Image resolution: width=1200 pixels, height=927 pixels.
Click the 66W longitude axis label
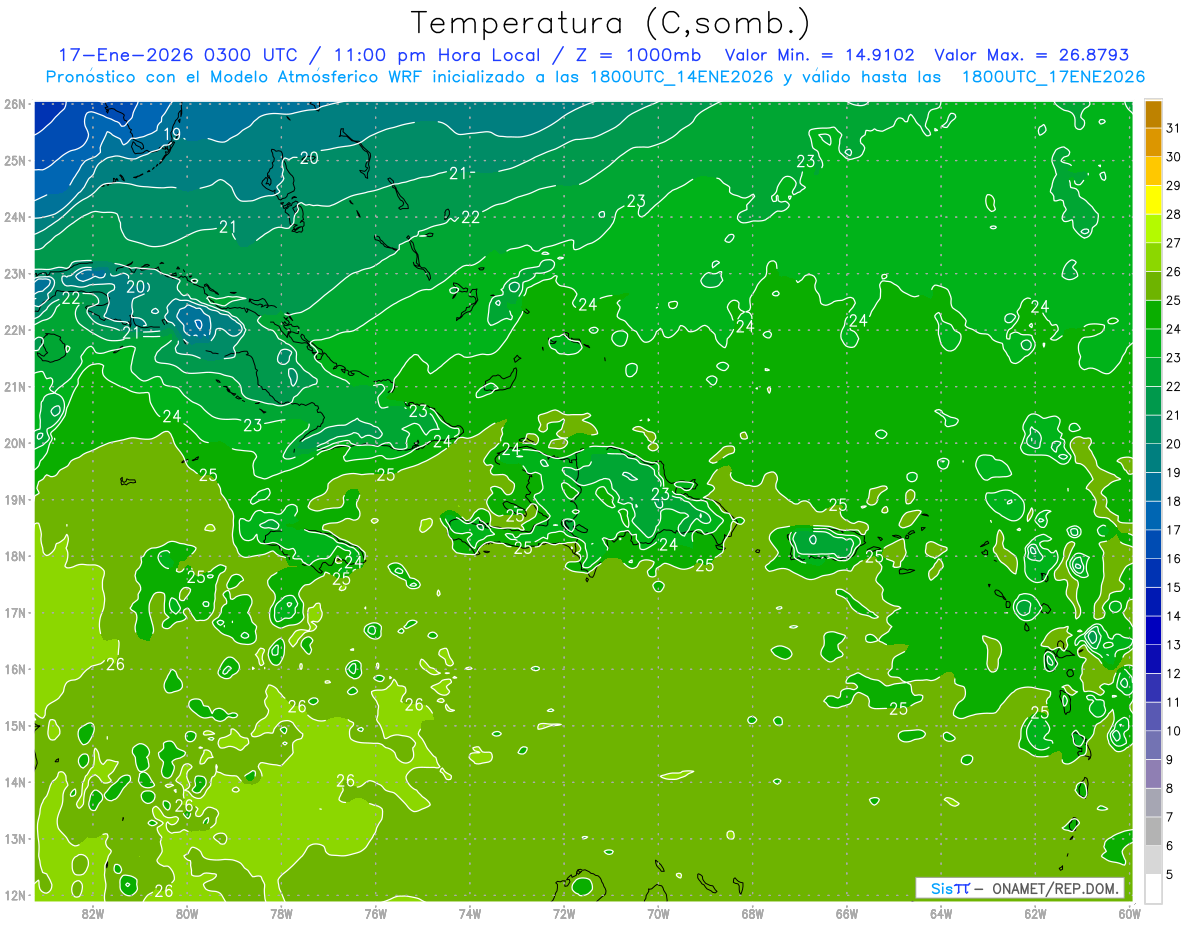click(847, 913)
